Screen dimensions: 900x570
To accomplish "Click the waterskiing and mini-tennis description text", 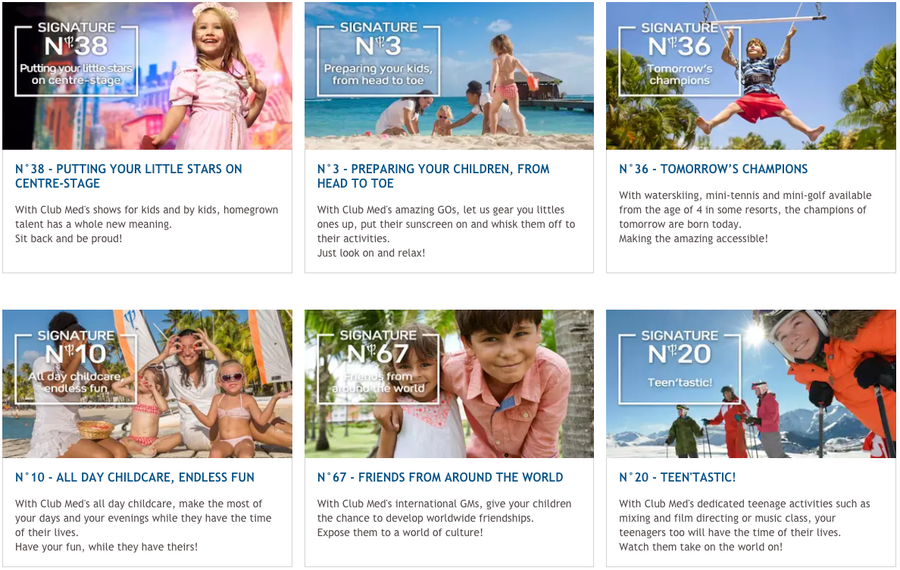I will pos(745,217).
